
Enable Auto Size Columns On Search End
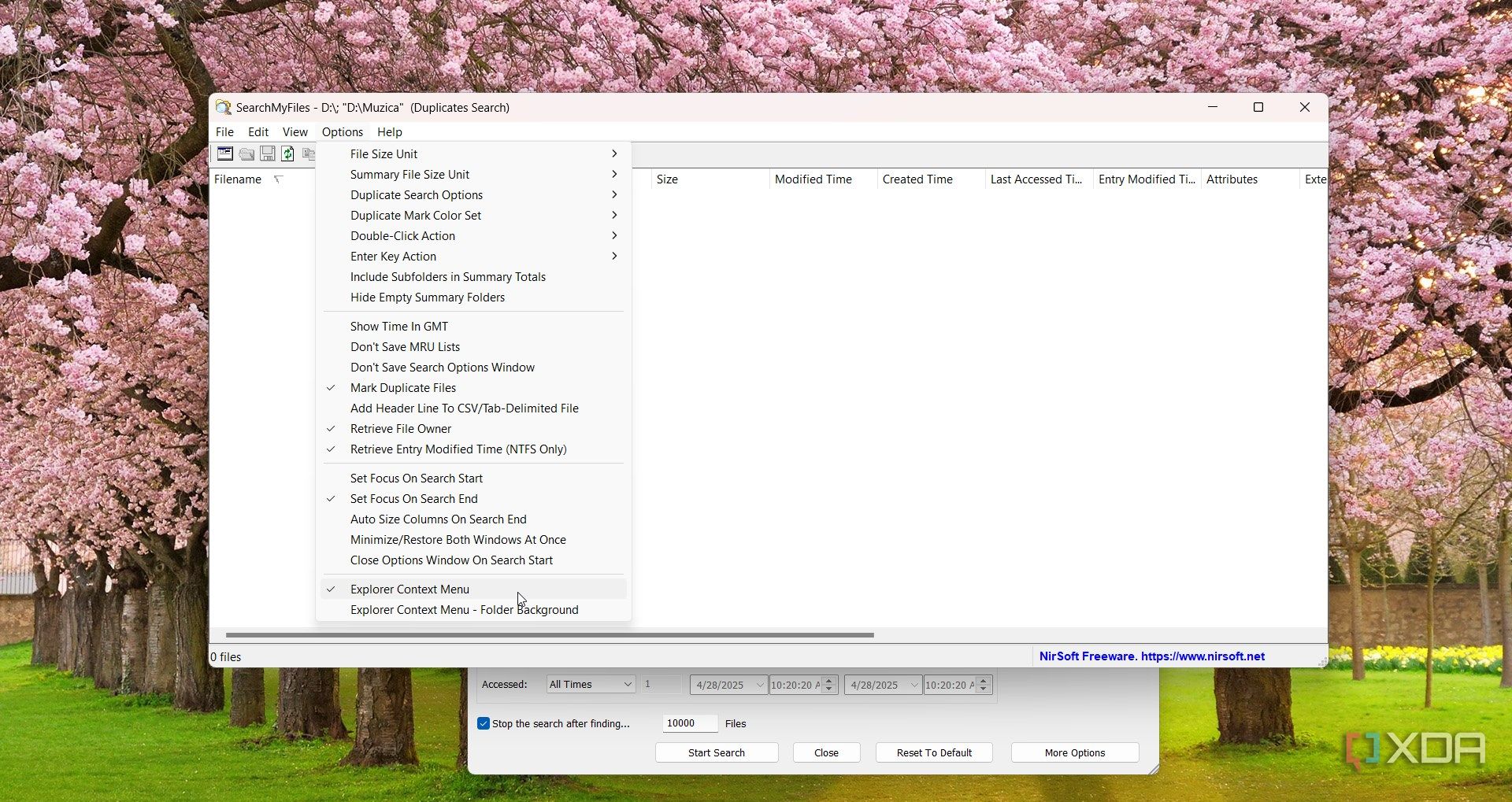click(474, 519)
